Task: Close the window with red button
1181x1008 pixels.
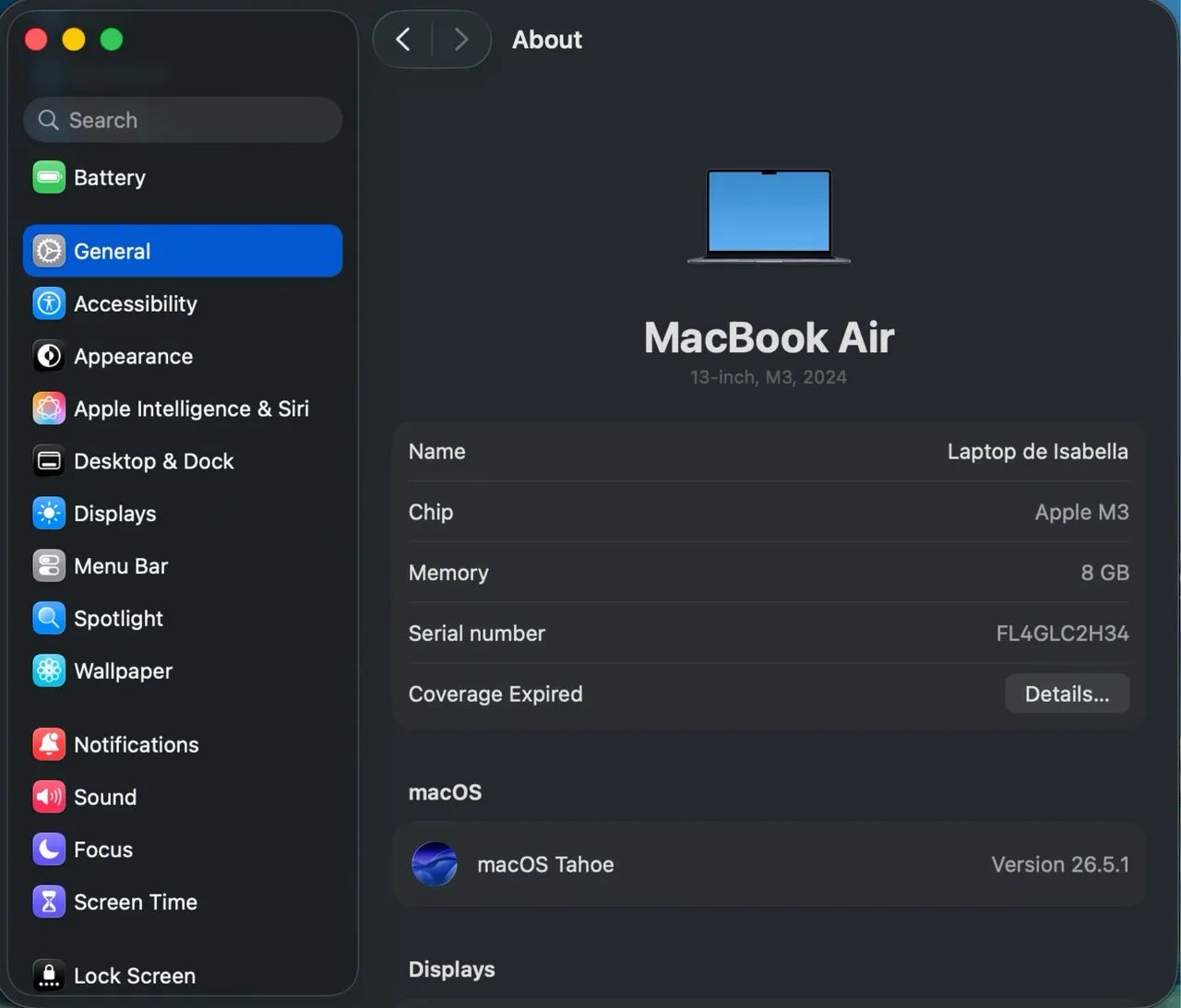Action: click(x=36, y=40)
